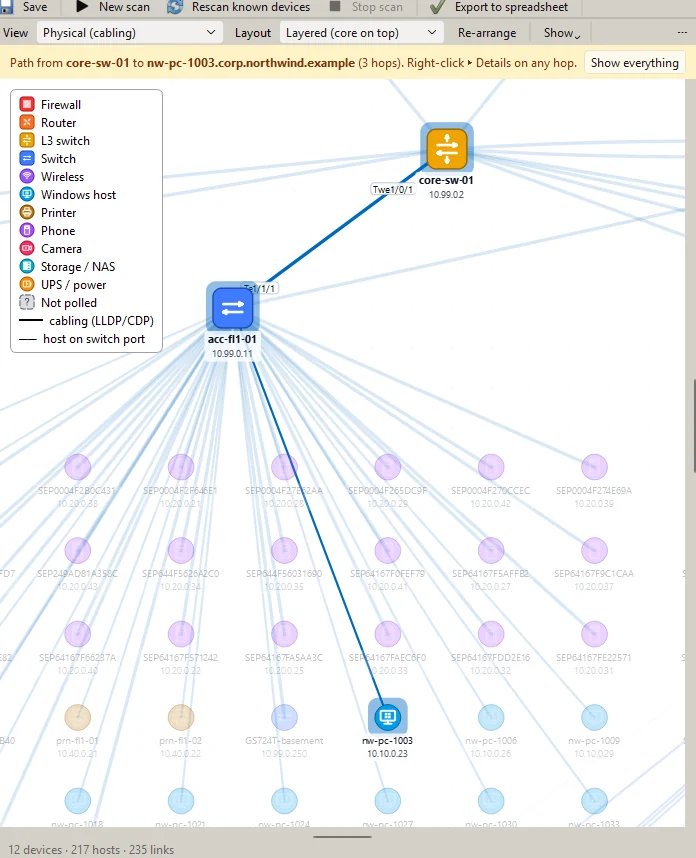This screenshot has height=858, width=696.
Task: Open the overflow ellipsis menu
Action: (682, 33)
